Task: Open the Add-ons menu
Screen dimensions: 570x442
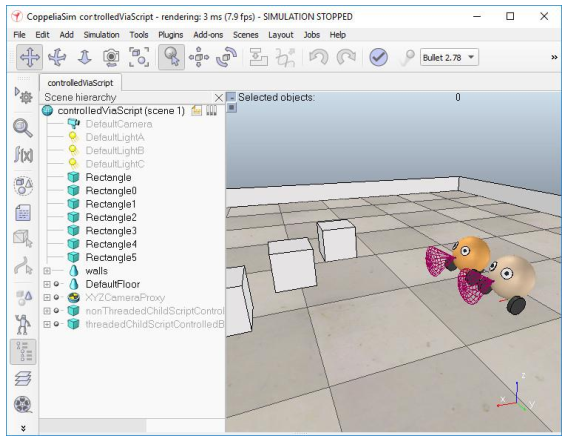Action: (208, 35)
